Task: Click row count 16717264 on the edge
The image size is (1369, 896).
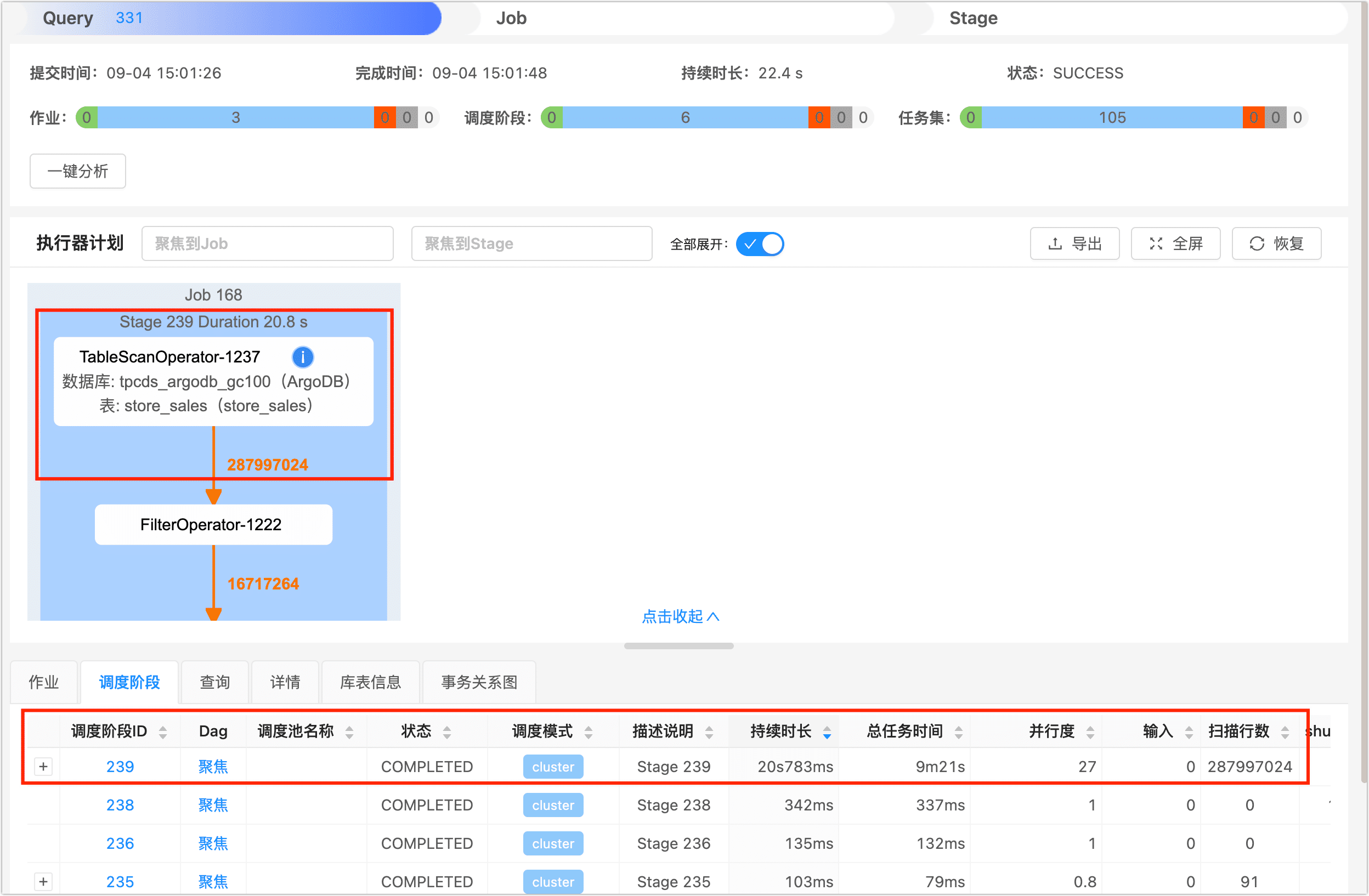Action: (263, 585)
